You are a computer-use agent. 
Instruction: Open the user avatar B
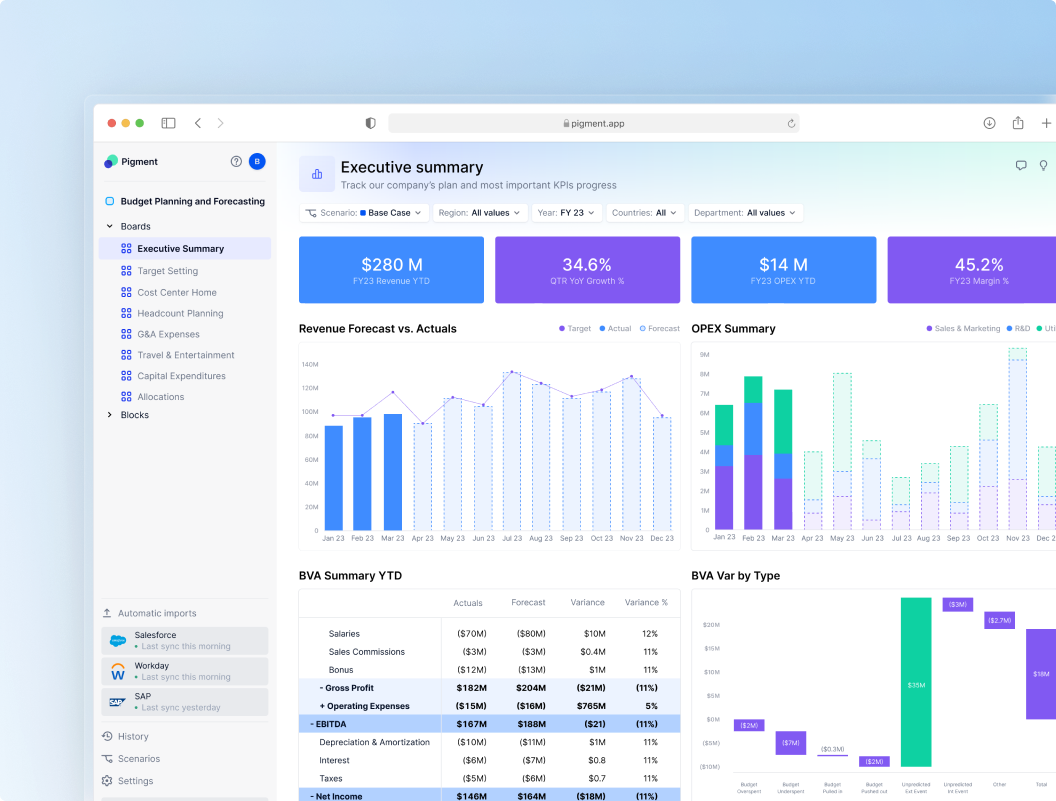click(x=257, y=161)
